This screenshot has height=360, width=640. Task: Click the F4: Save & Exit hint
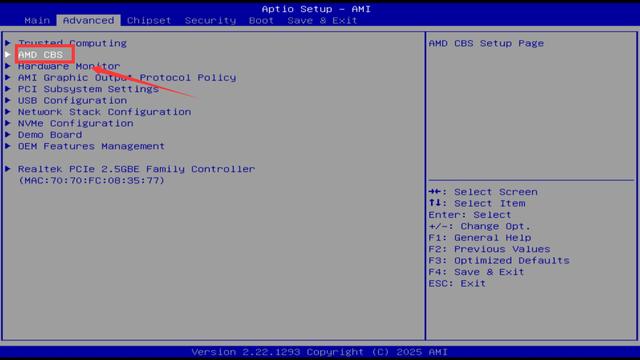[476, 272]
